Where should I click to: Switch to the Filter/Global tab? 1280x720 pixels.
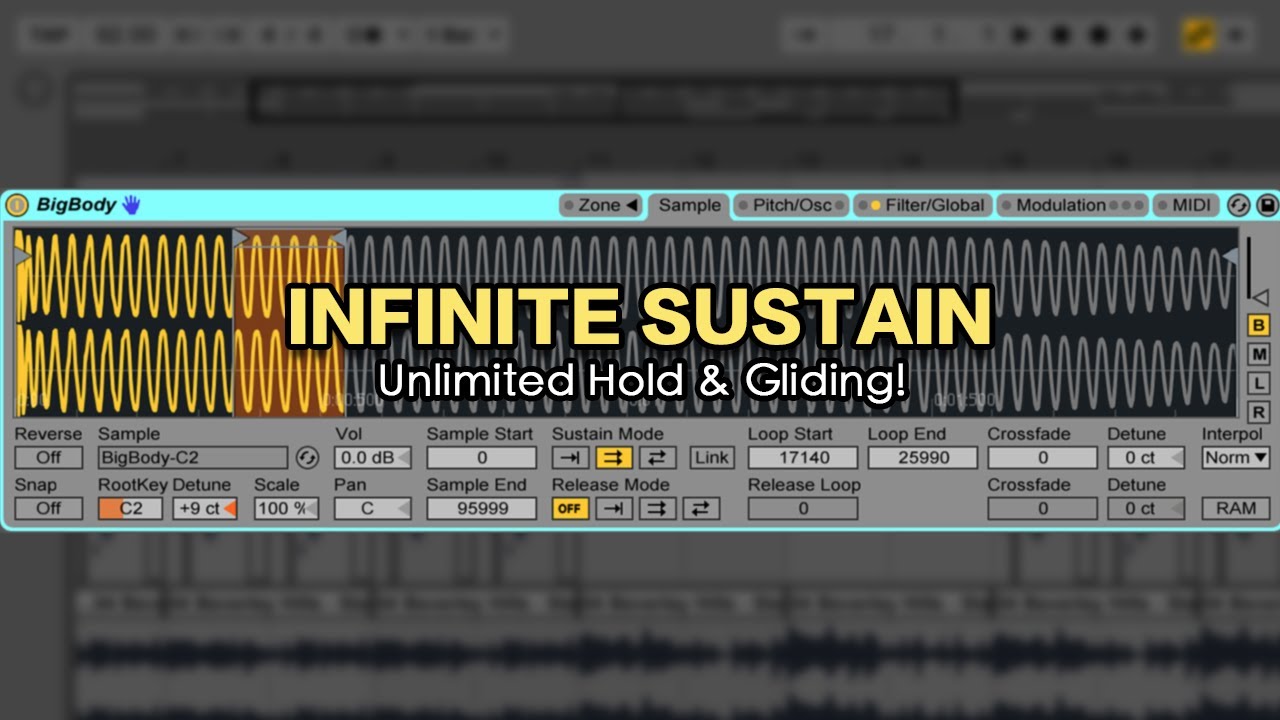pyautogui.click(x=924, y=205)
